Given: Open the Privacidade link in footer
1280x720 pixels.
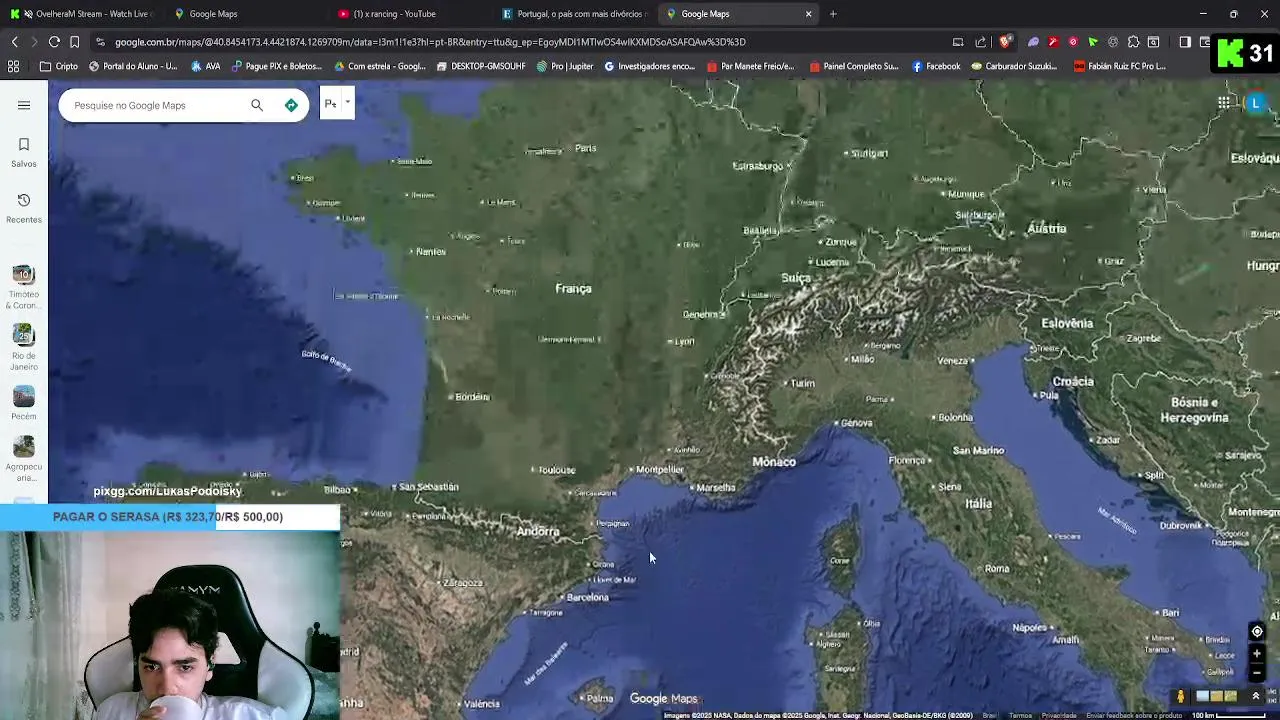Looking at the screenshot, I should coord(1059,715).
